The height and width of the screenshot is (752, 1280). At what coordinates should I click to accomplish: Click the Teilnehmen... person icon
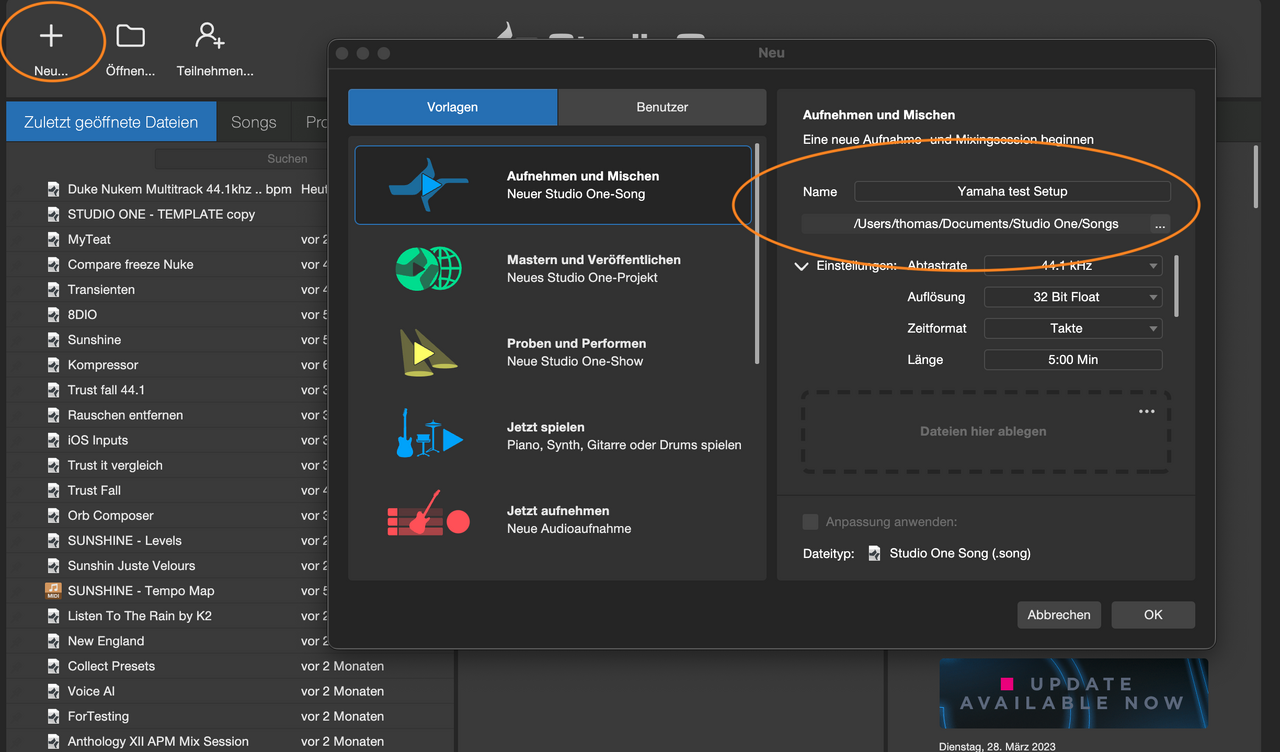coord(210,36)
